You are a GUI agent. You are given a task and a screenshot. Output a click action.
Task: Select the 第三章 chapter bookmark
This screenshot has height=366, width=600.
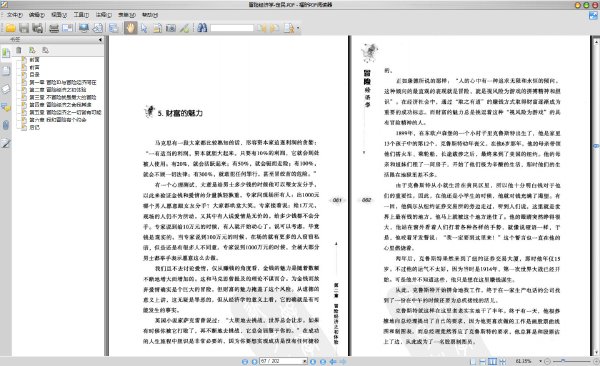63,97
